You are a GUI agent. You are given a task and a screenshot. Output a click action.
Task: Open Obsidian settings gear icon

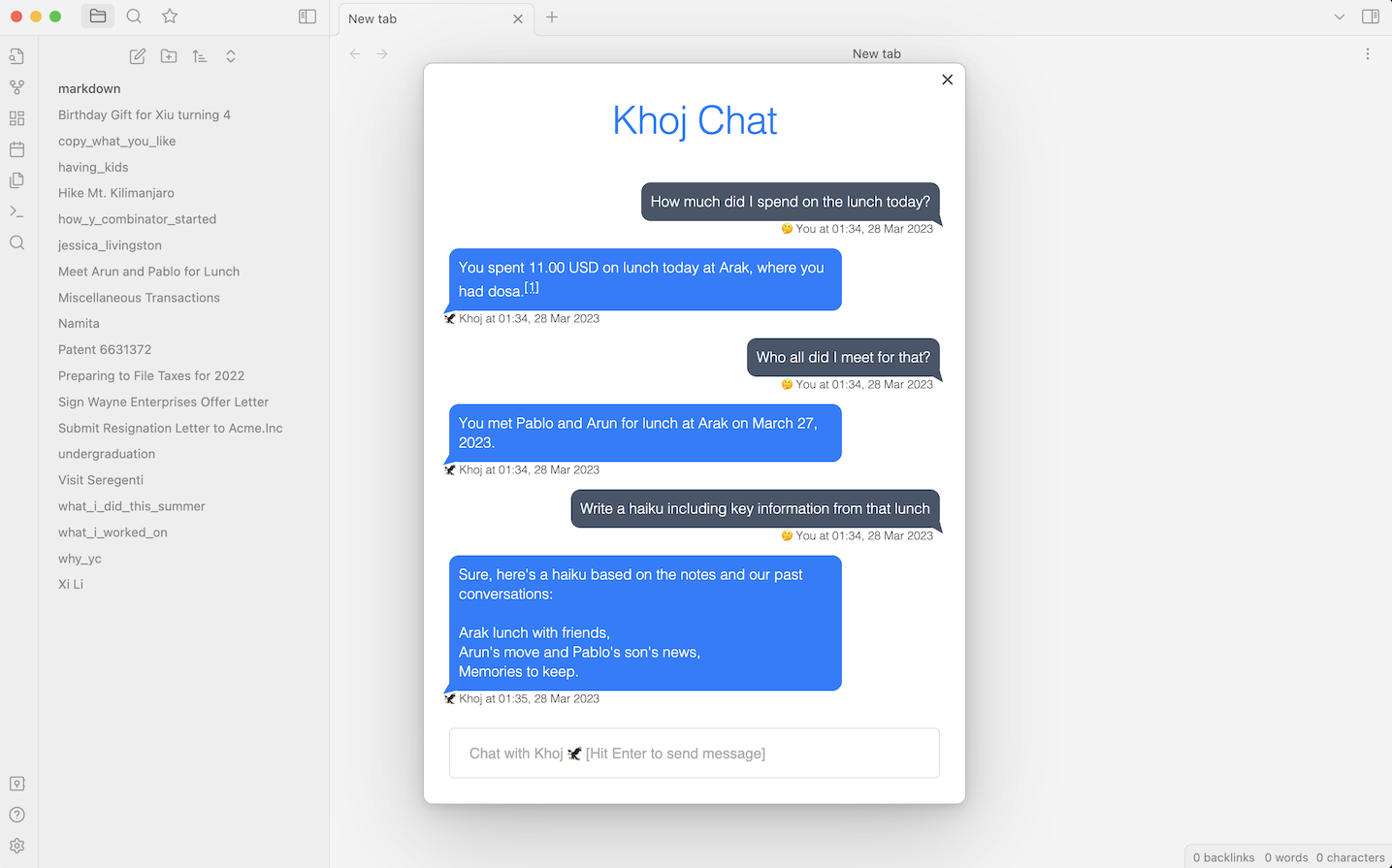(16, 846)
